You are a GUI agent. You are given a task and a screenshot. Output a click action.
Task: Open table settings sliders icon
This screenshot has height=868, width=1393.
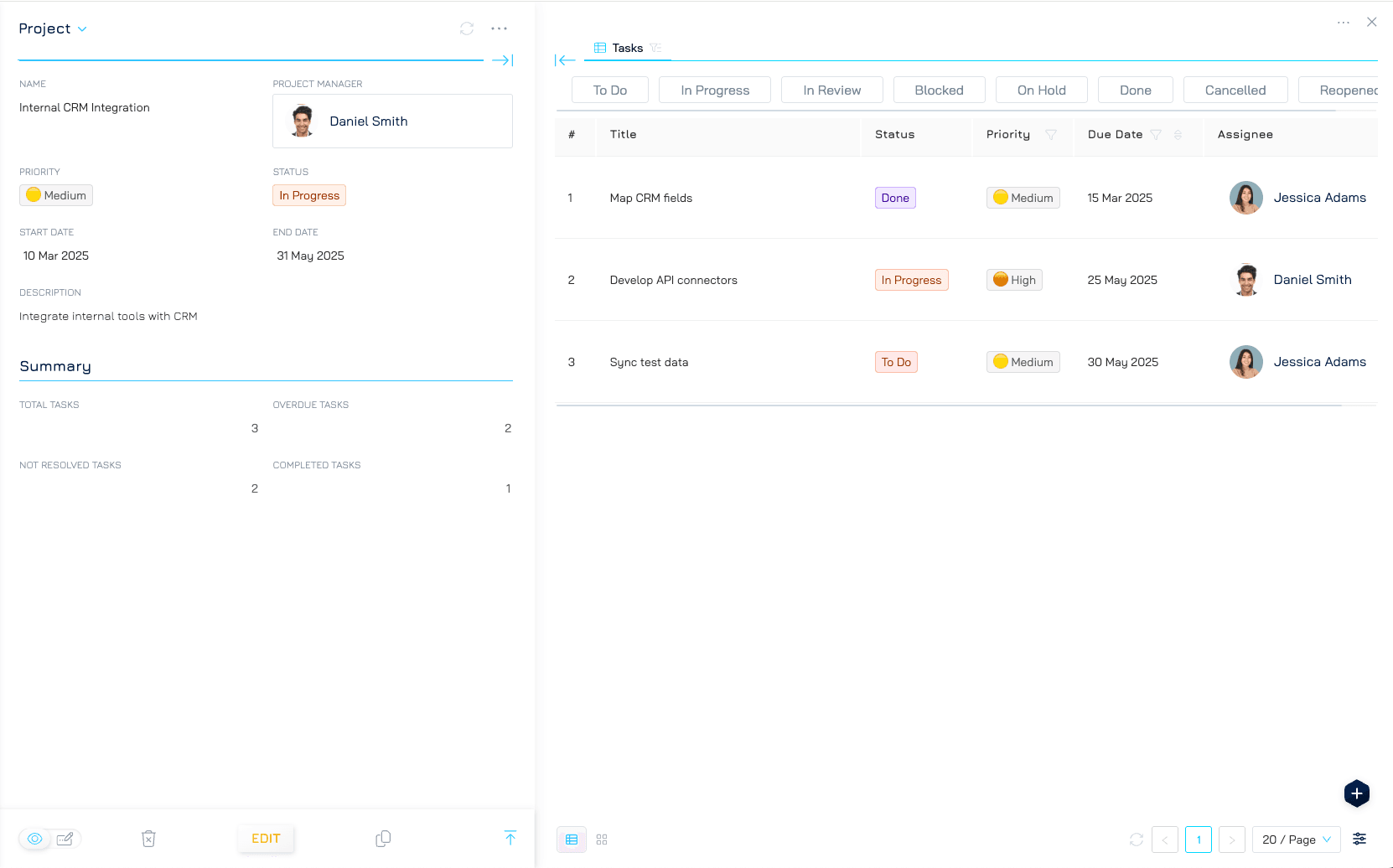tap(1359, 839)
